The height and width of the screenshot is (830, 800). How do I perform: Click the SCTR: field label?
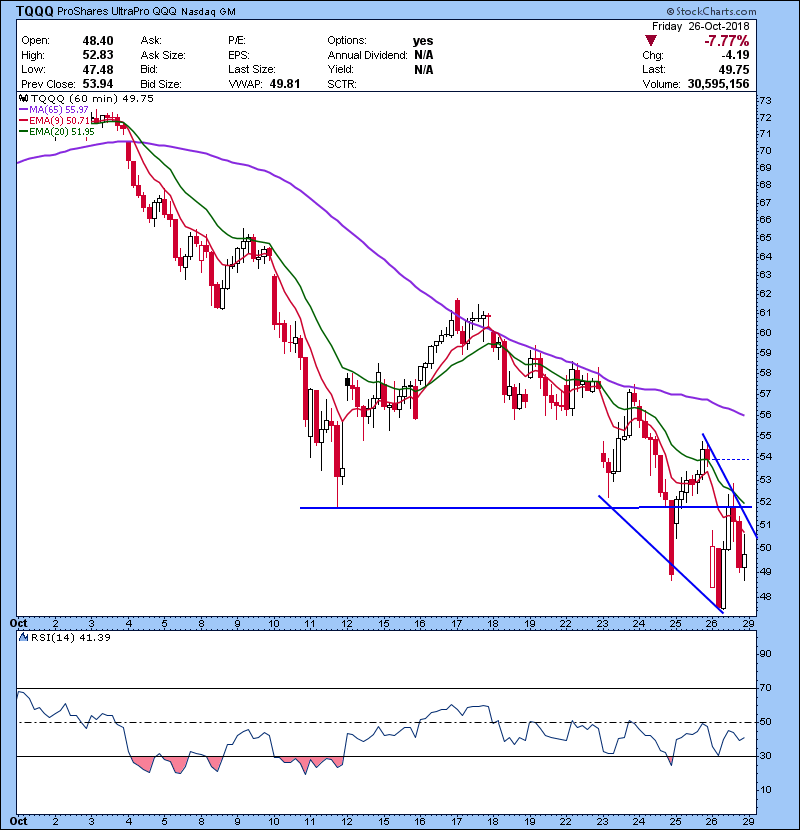(x=342, y=84)
